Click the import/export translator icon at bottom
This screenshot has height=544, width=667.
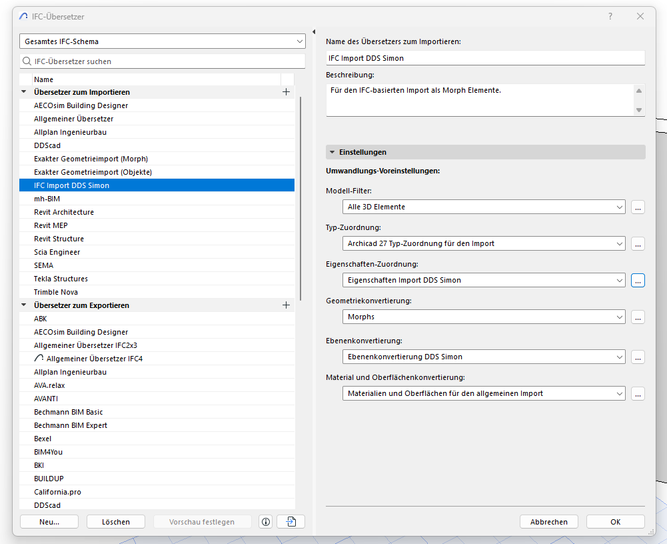(290, 522)
